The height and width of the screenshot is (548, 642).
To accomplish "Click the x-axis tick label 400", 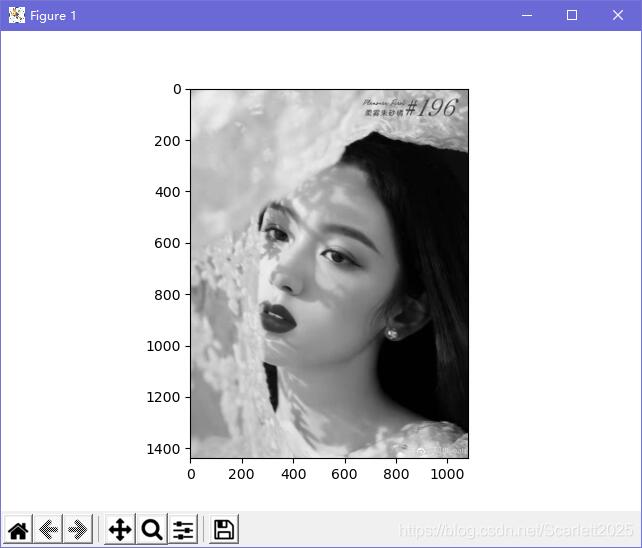I will pos(294,474).
